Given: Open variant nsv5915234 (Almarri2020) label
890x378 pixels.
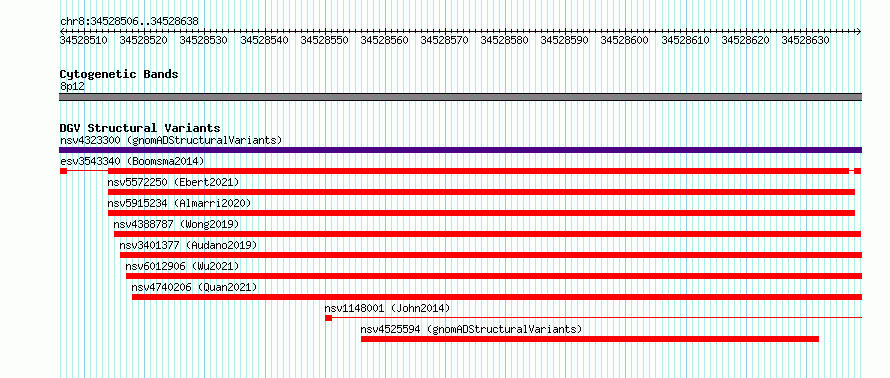Looking at the screenshot, I should [179, 203].
